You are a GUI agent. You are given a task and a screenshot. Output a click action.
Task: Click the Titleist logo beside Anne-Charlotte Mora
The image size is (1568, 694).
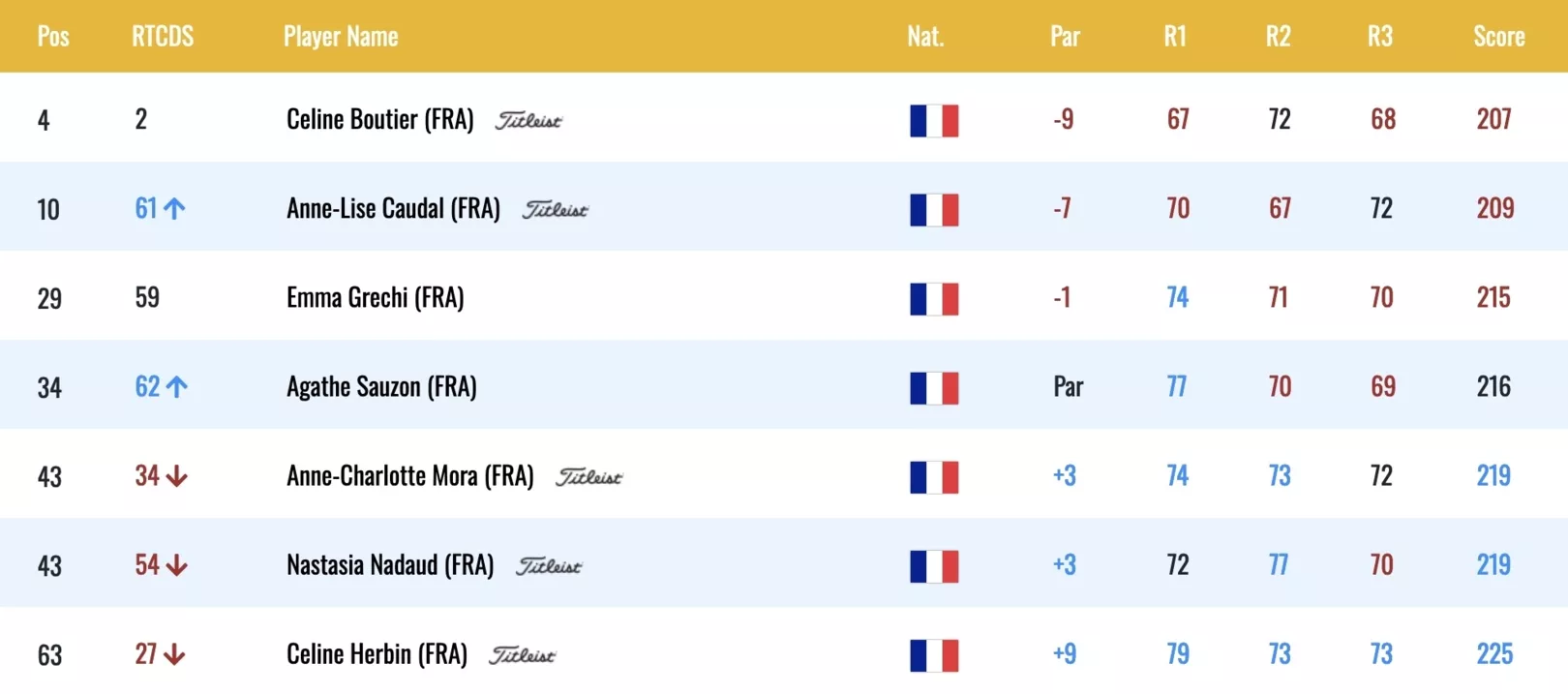pyautogui.click(x=589, y=477)
